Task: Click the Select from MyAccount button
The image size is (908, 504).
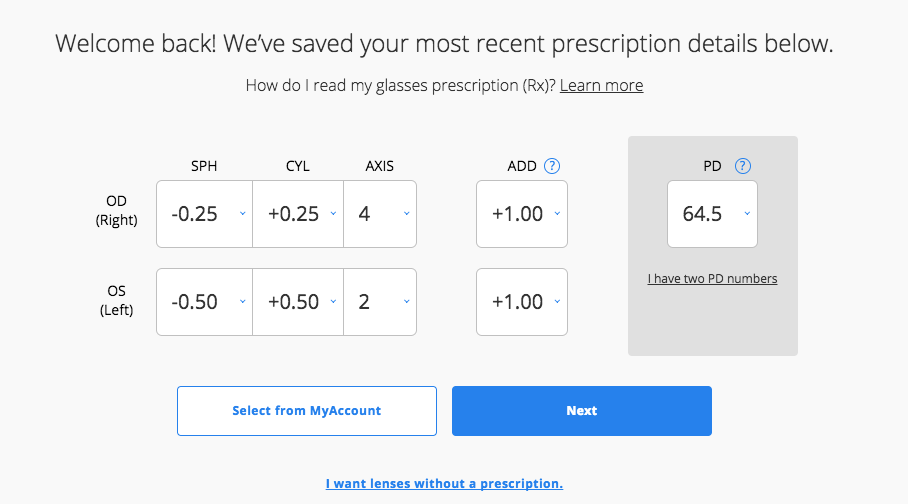Action: (x=307, y=411)
